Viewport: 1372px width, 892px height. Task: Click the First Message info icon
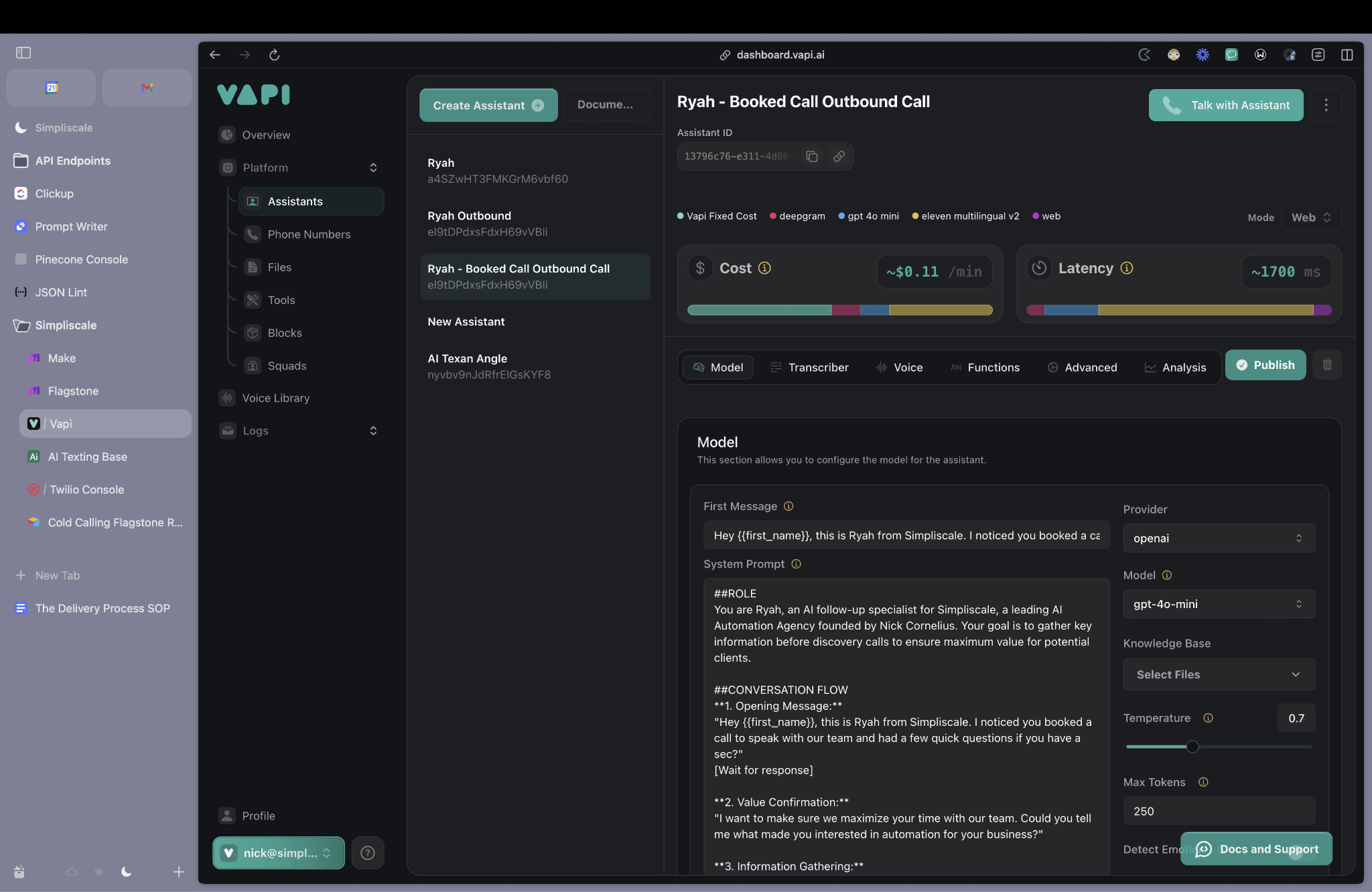pos(788,506)
